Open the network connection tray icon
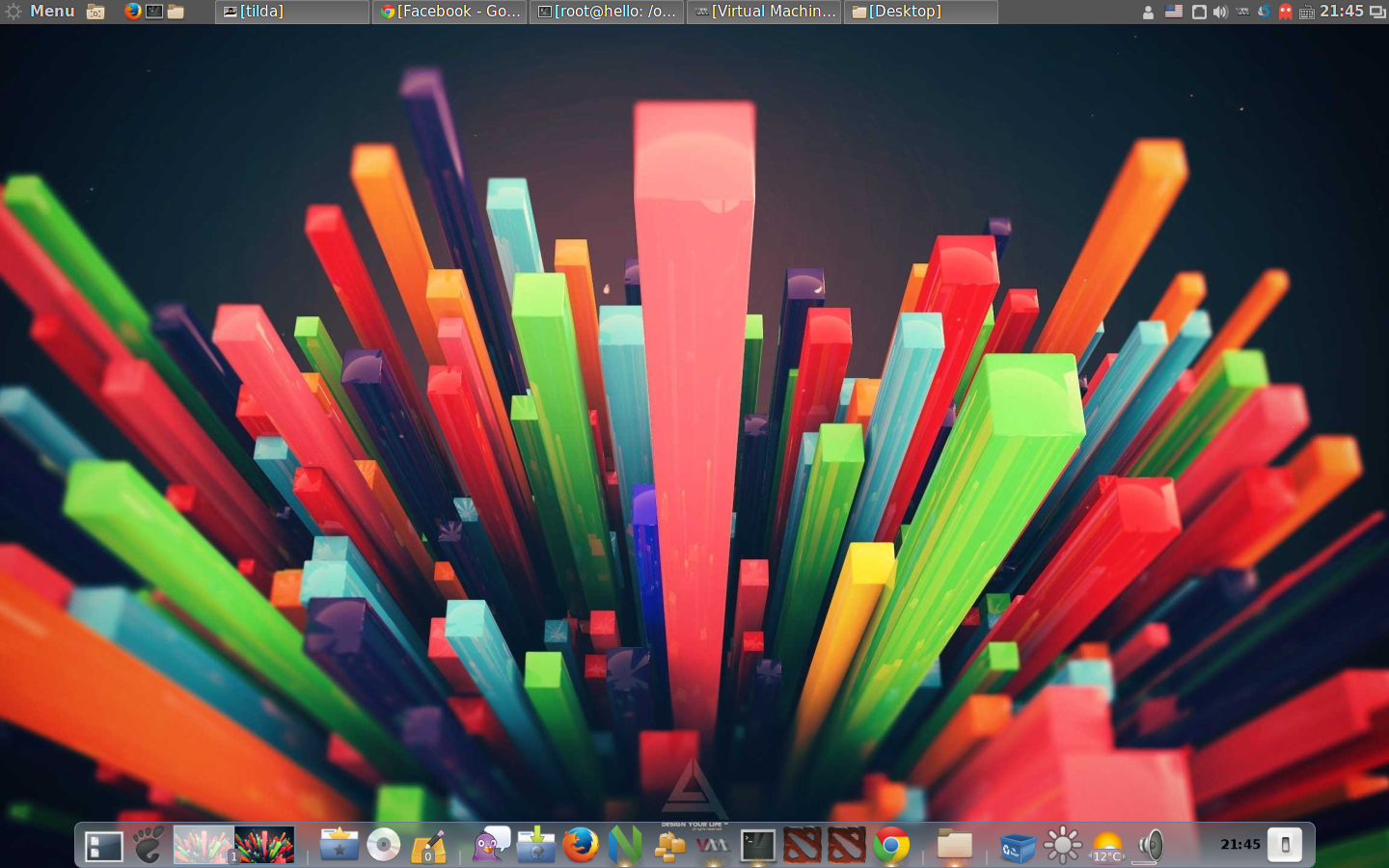The width and height of the screenshot is (1389, 868). point(1199,12)
